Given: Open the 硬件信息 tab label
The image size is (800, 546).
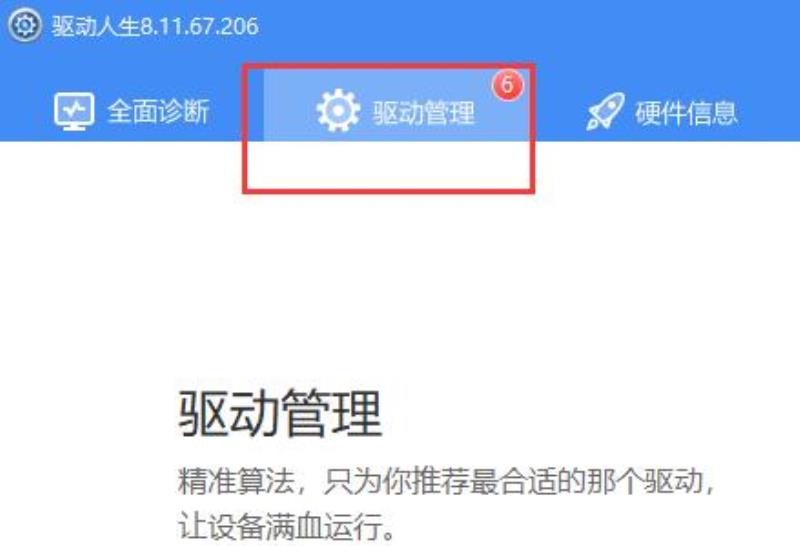Looking at the screenshot, I should (686, 113).
